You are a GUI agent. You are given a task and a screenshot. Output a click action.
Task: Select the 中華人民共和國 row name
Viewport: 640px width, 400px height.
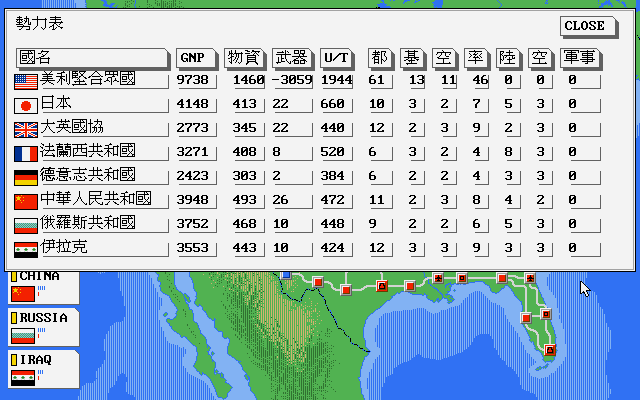pos(96,199)
